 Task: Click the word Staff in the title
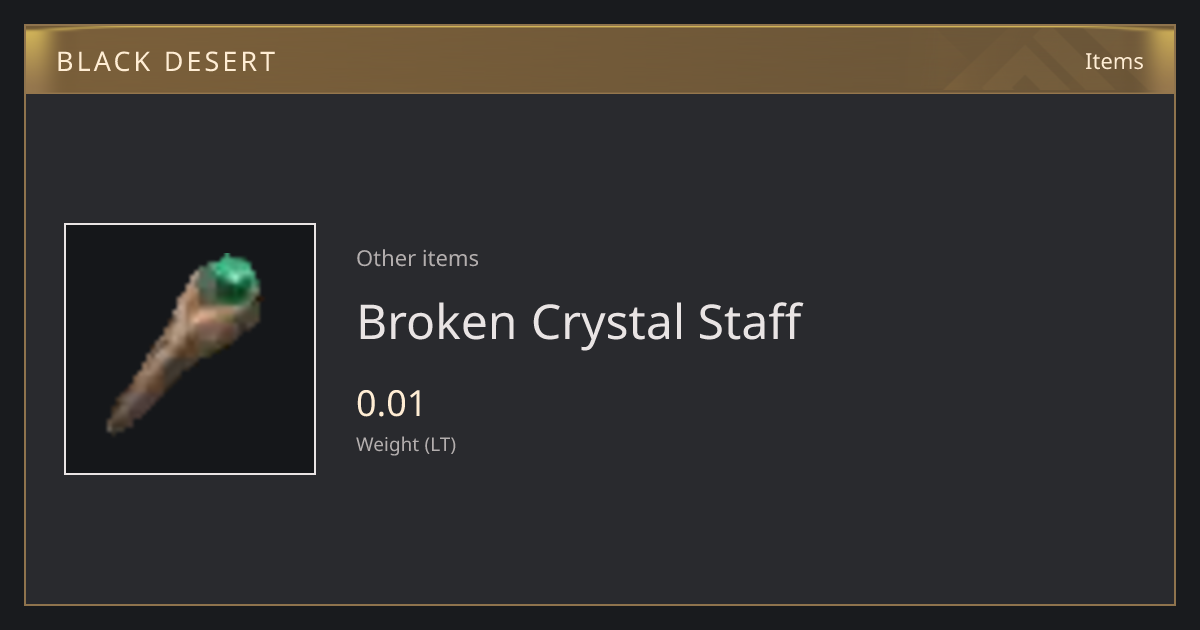click(x=751, y=322)
